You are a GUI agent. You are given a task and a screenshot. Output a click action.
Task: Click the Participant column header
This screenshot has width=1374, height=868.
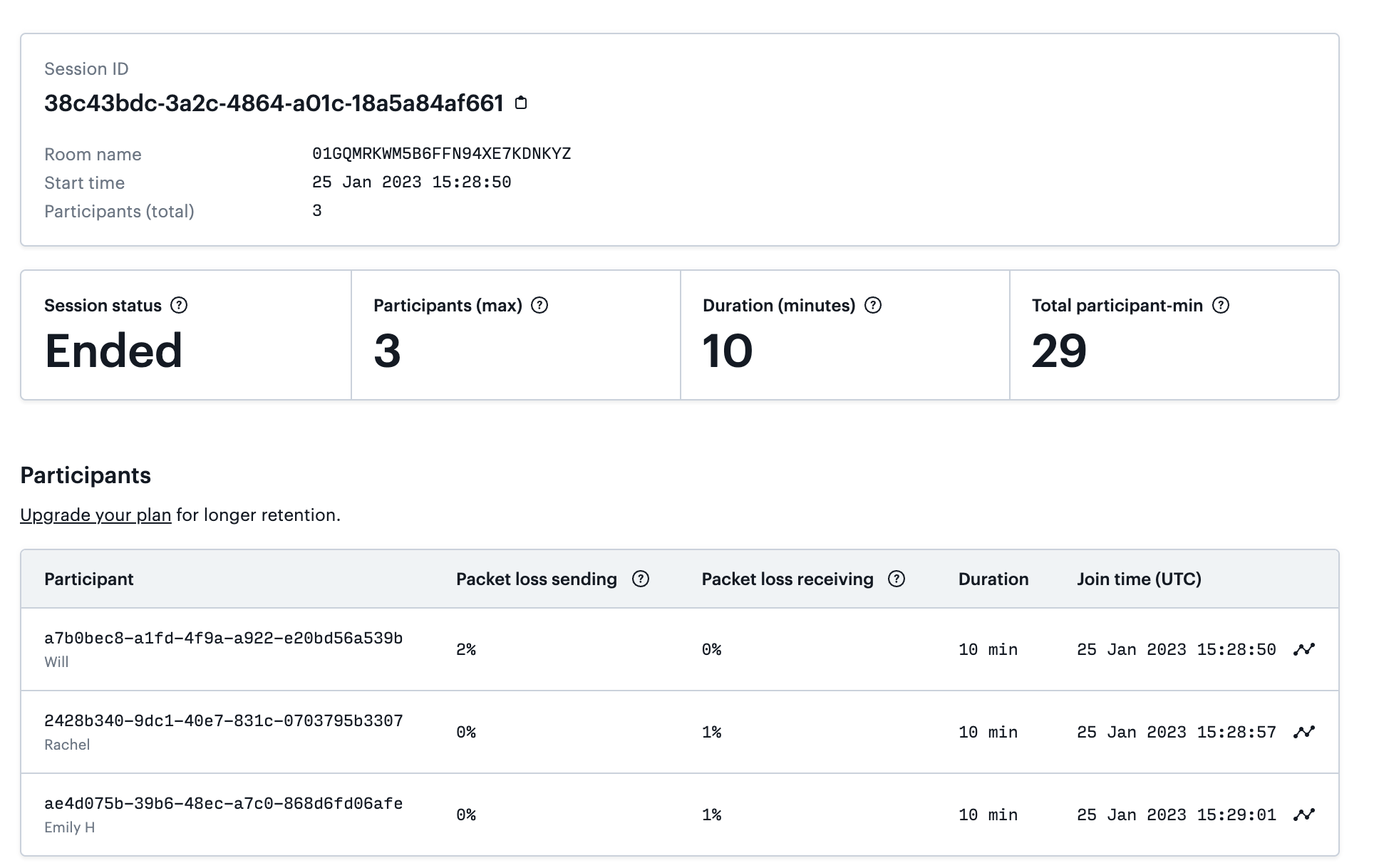[89, 579]
